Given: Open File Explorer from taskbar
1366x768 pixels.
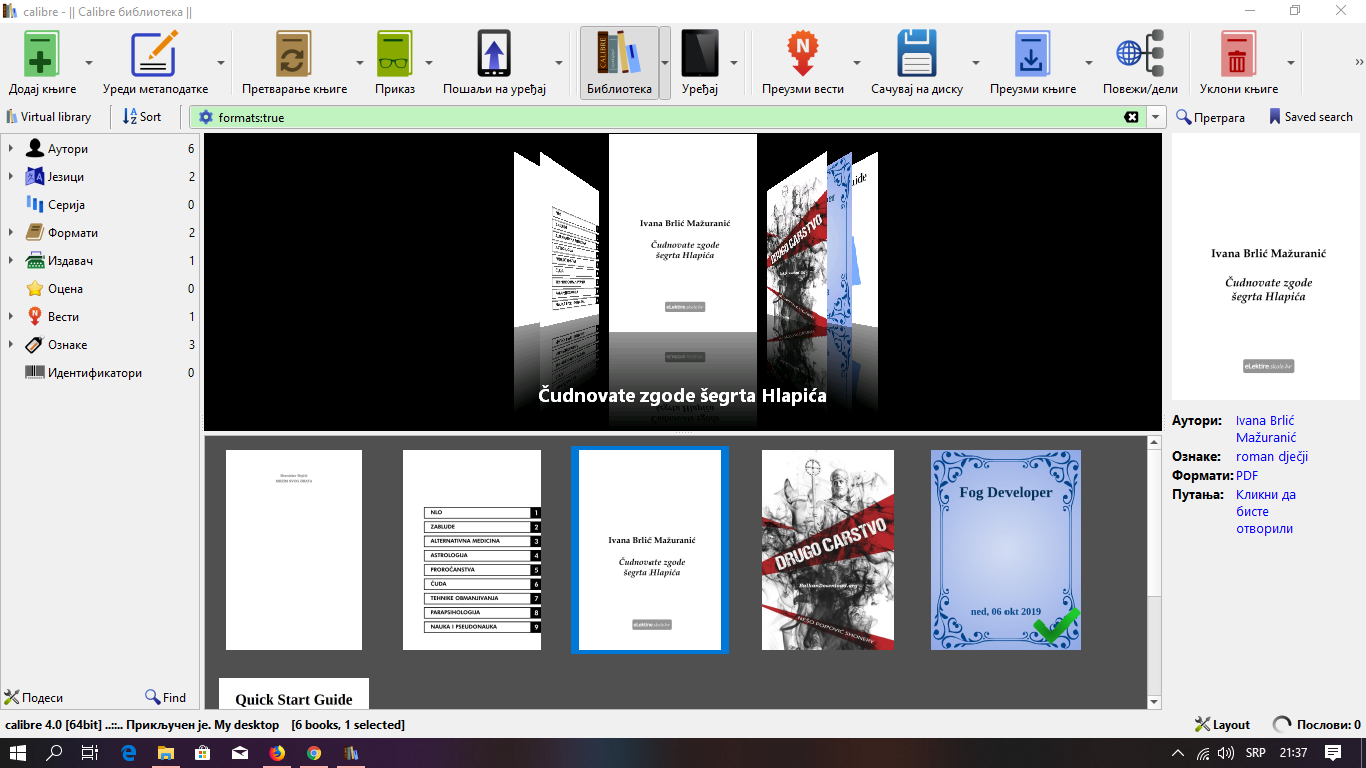Looking at the screenshot, I should coord(165,753).
